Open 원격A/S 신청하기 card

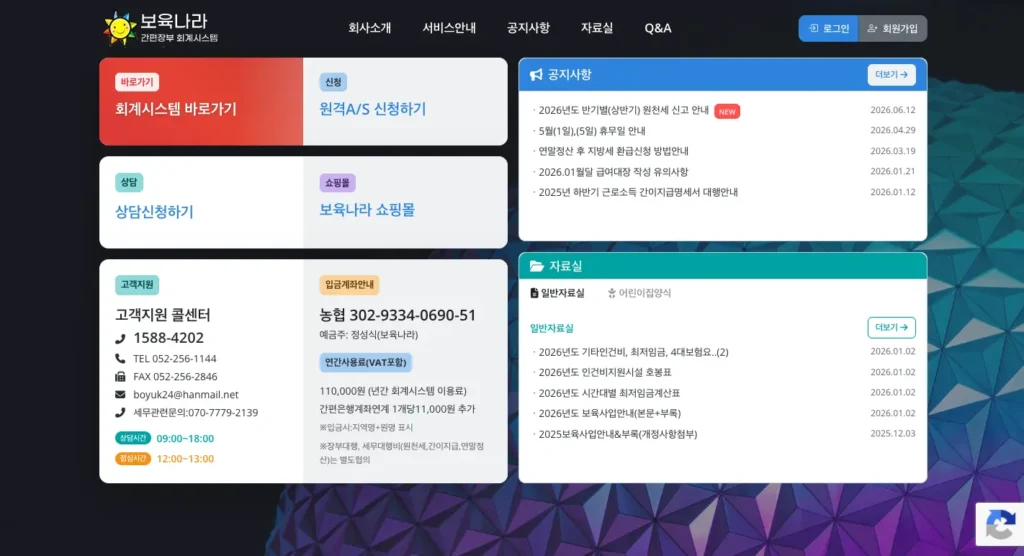pyautogui.click(x=406, y=101)
